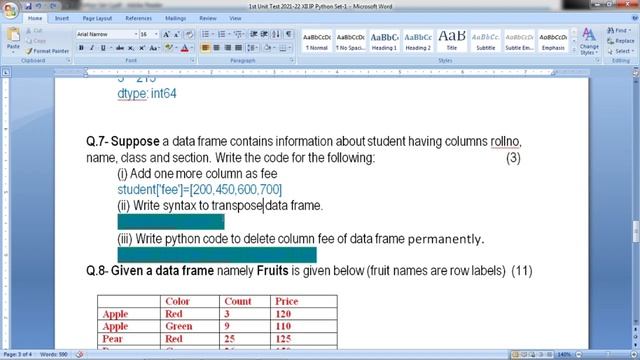Image resolution: width=640 pixels, height=360 pixels.
Task: Open the Office button menu
Action: point(10,10)
